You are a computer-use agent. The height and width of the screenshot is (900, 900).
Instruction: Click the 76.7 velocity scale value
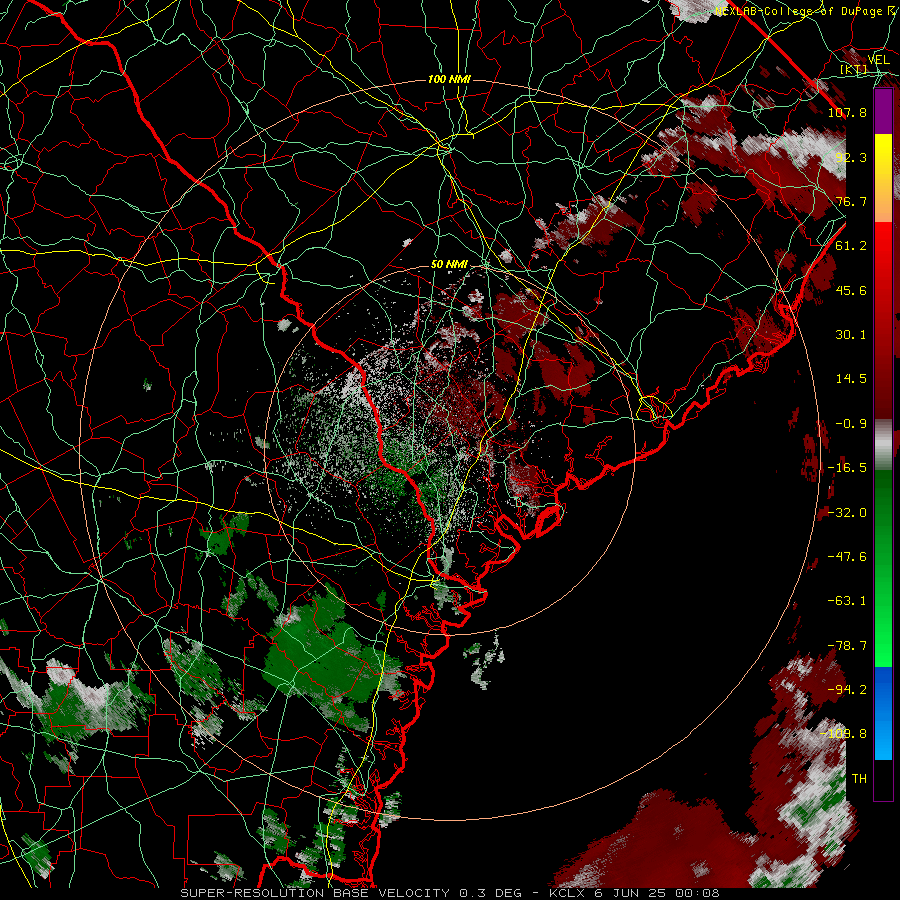point(851,201)
